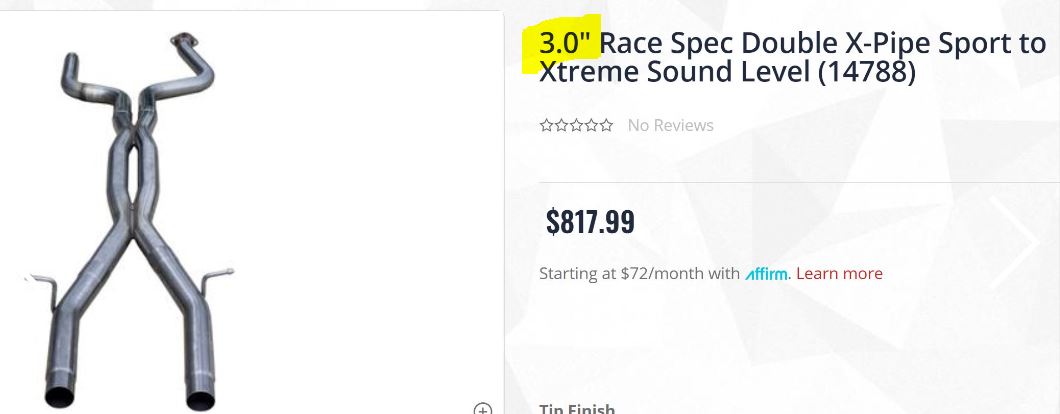Click the highlighted 3.0" text in title
The image size is (1060, 414).
(x=565, y=44)
